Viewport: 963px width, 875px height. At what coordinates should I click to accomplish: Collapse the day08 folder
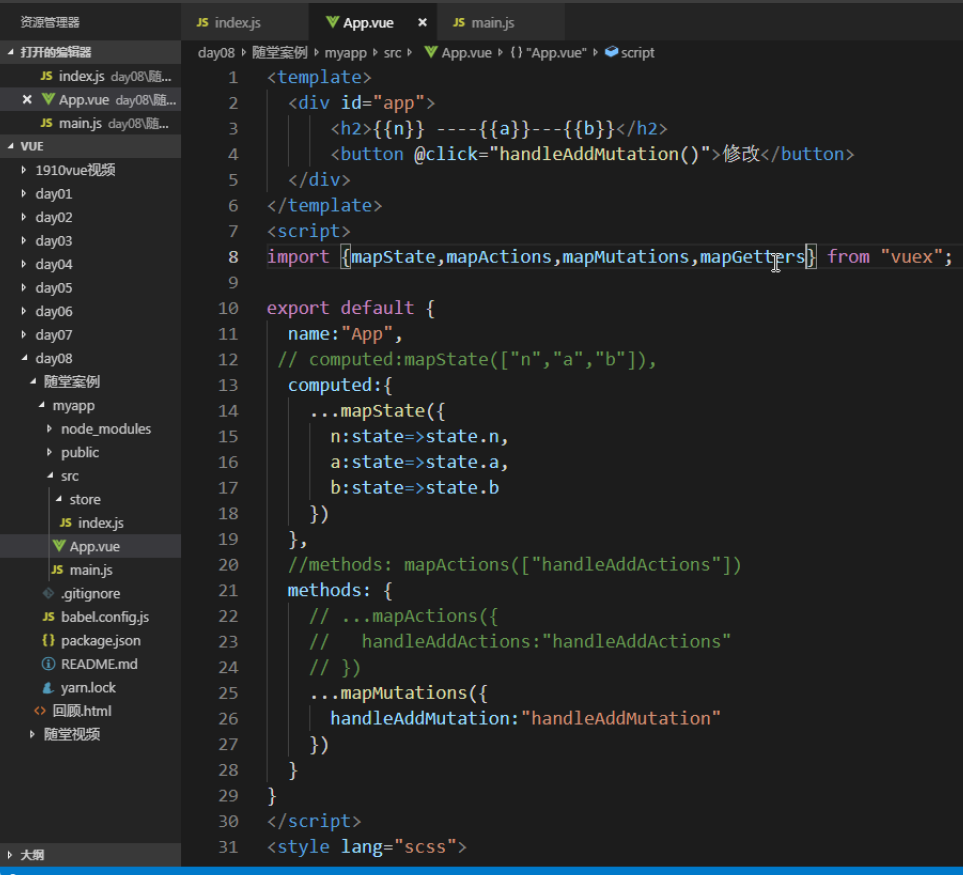click(90, 358)
